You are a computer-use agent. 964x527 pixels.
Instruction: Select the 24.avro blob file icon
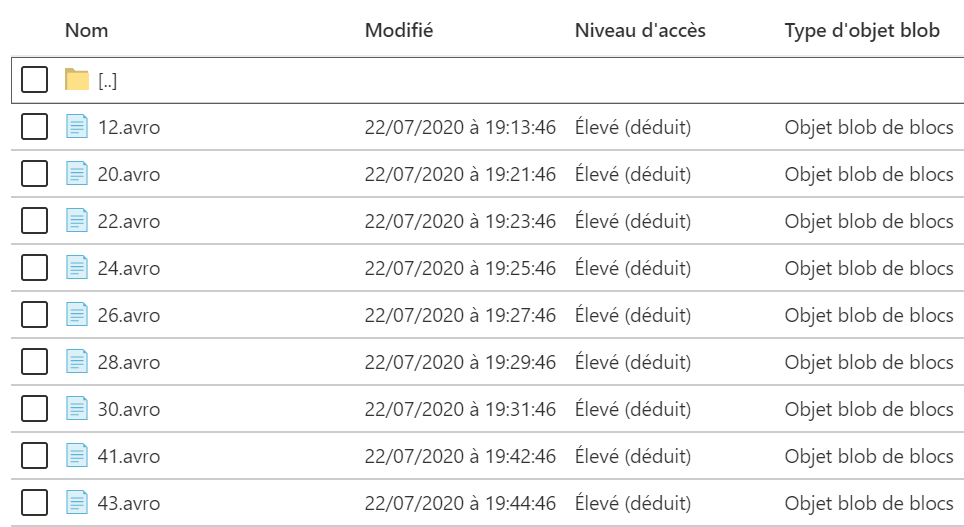(x=77, y=267)
